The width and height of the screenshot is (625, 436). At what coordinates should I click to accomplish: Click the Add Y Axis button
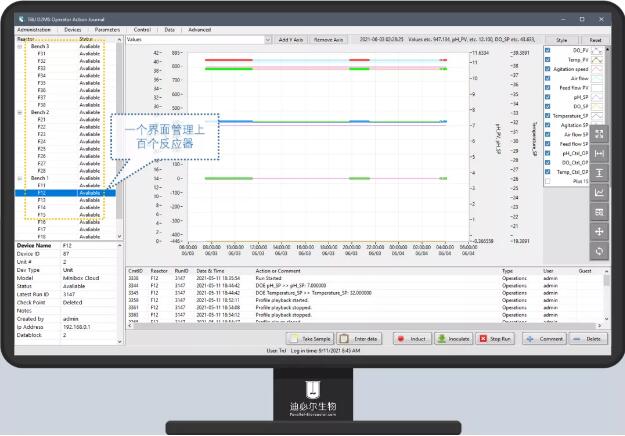(291, 40)
